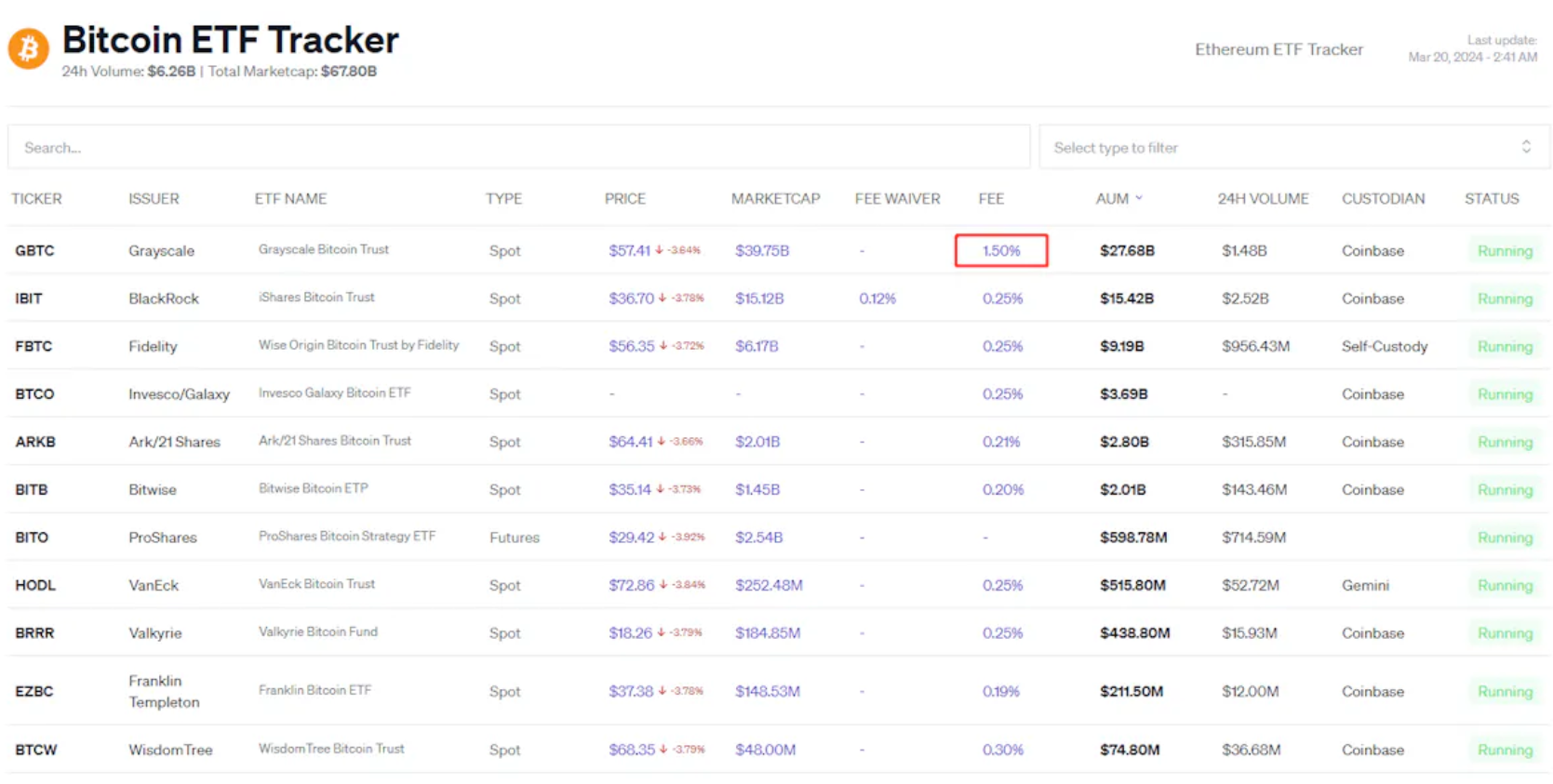Image resolution: width=1553 pixels, height=784 pixels.
Task: Open the Ethereum ETF Tracker link
Action: pyautogui.click(x=1279, y=49)
